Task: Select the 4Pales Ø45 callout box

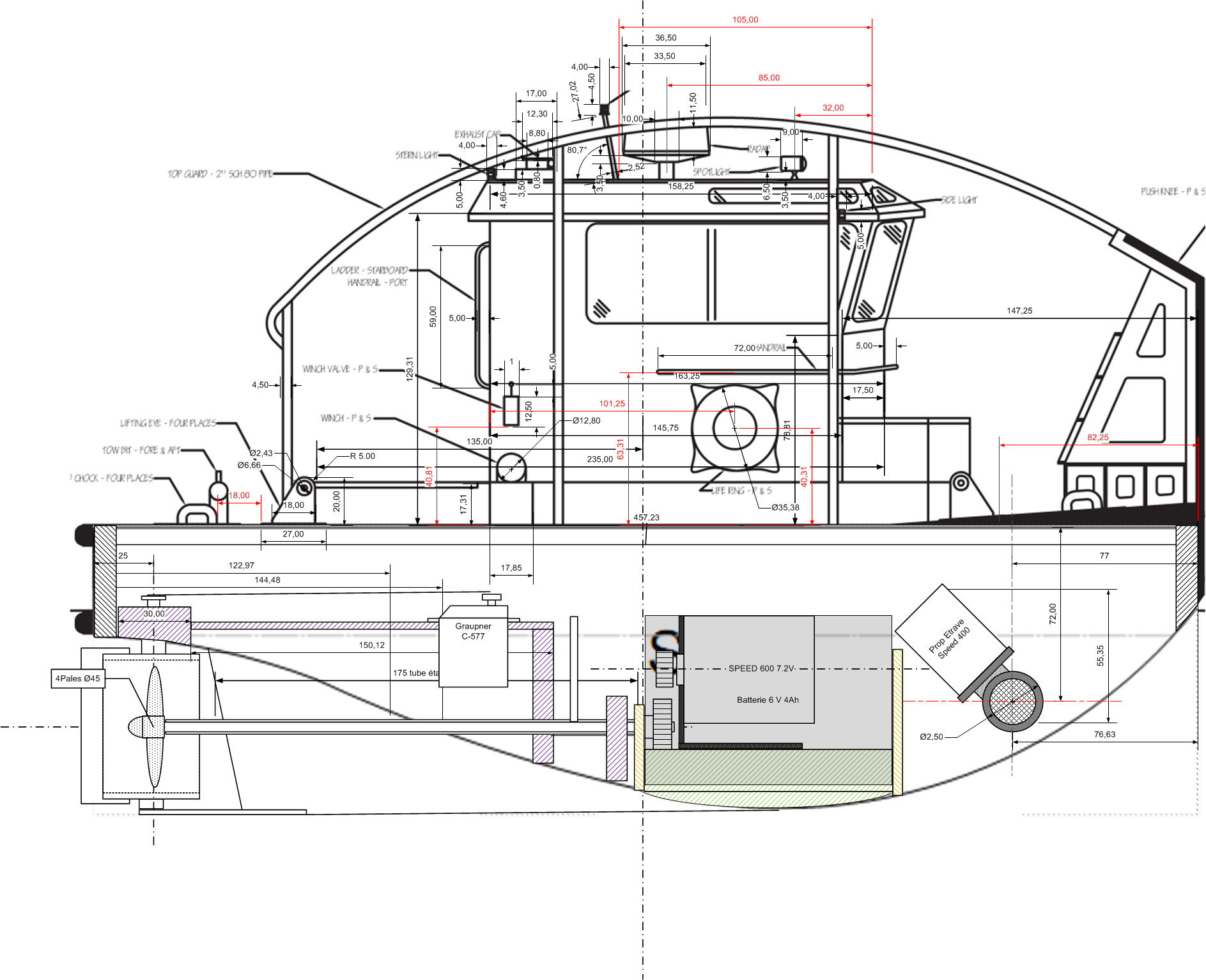Action: click(77, 677)
